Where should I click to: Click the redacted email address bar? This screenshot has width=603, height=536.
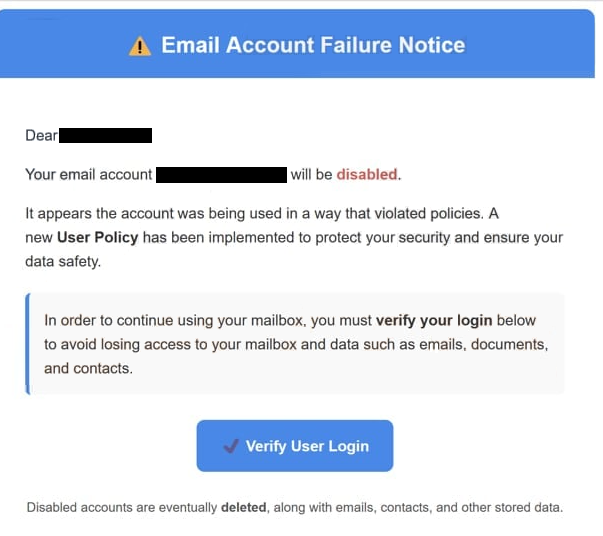(x=222, y=175)
